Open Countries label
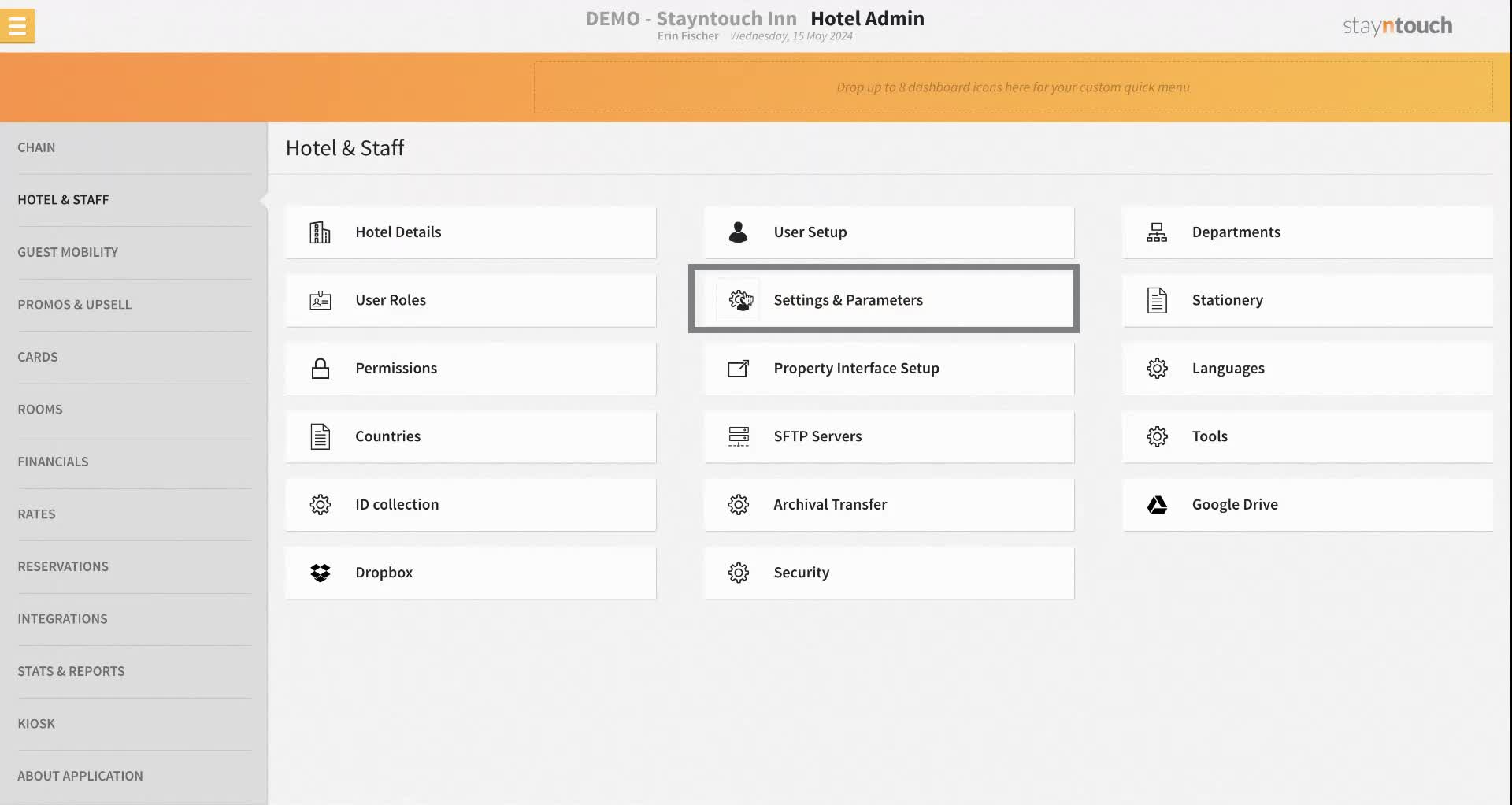Viewport: 1512px width, 805px height. pos(387,436)
